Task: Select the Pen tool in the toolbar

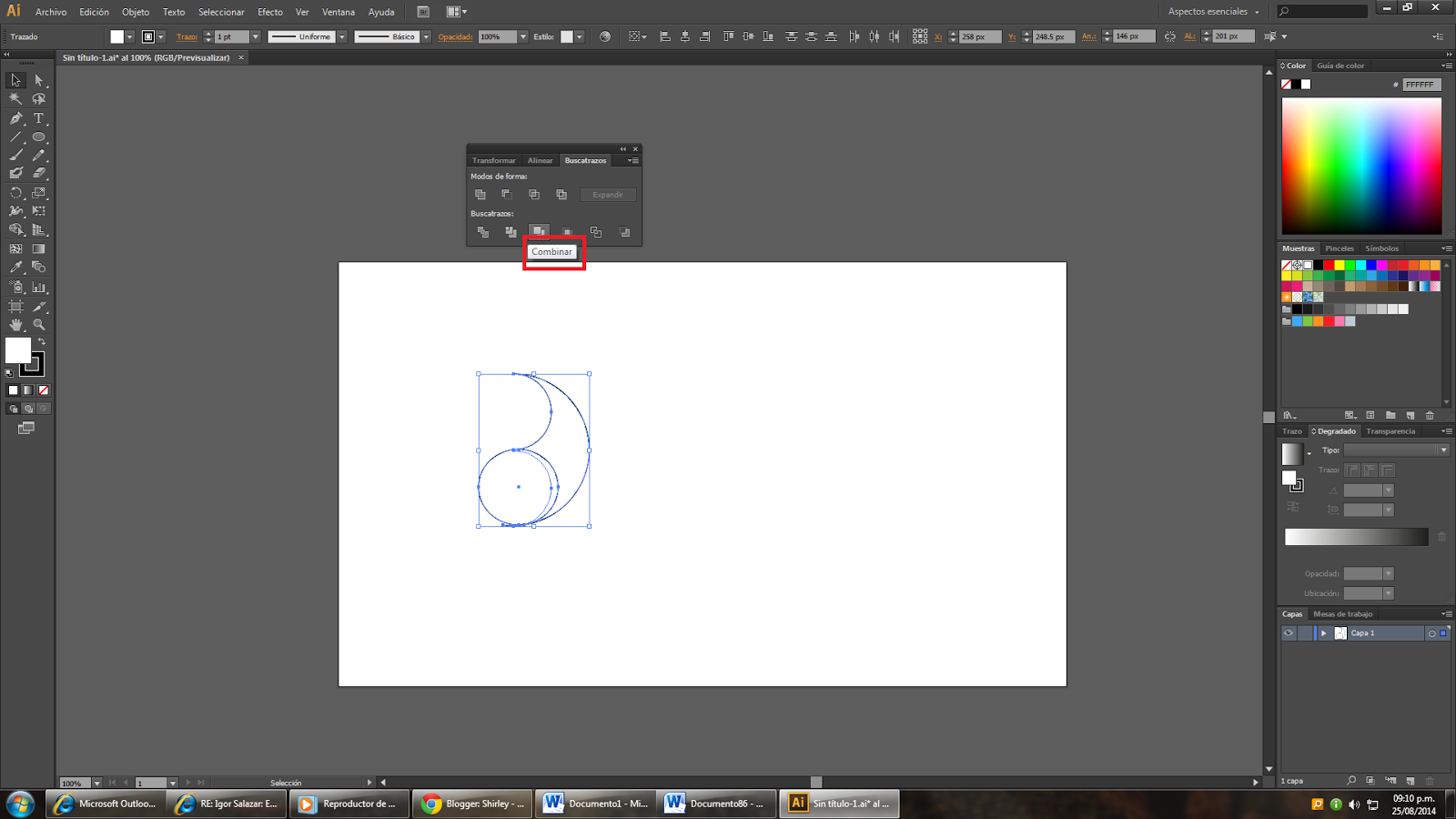Action: [15, 118]
